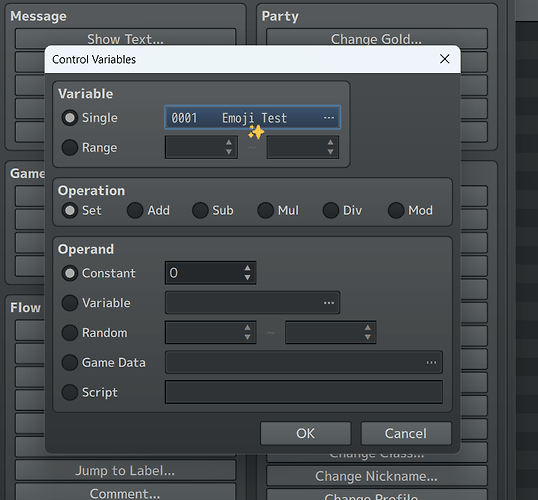Choose the Mod operation
The image size is (538, 500).
tap(396, 210)
